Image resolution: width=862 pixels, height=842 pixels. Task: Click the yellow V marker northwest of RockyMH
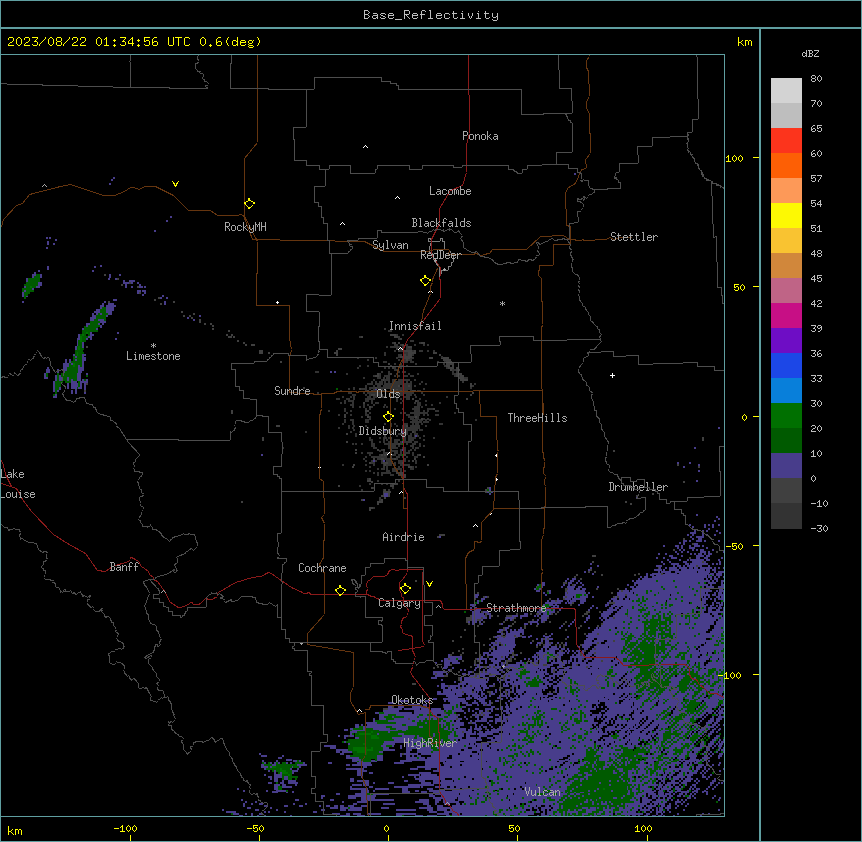[x=175, y=184]
